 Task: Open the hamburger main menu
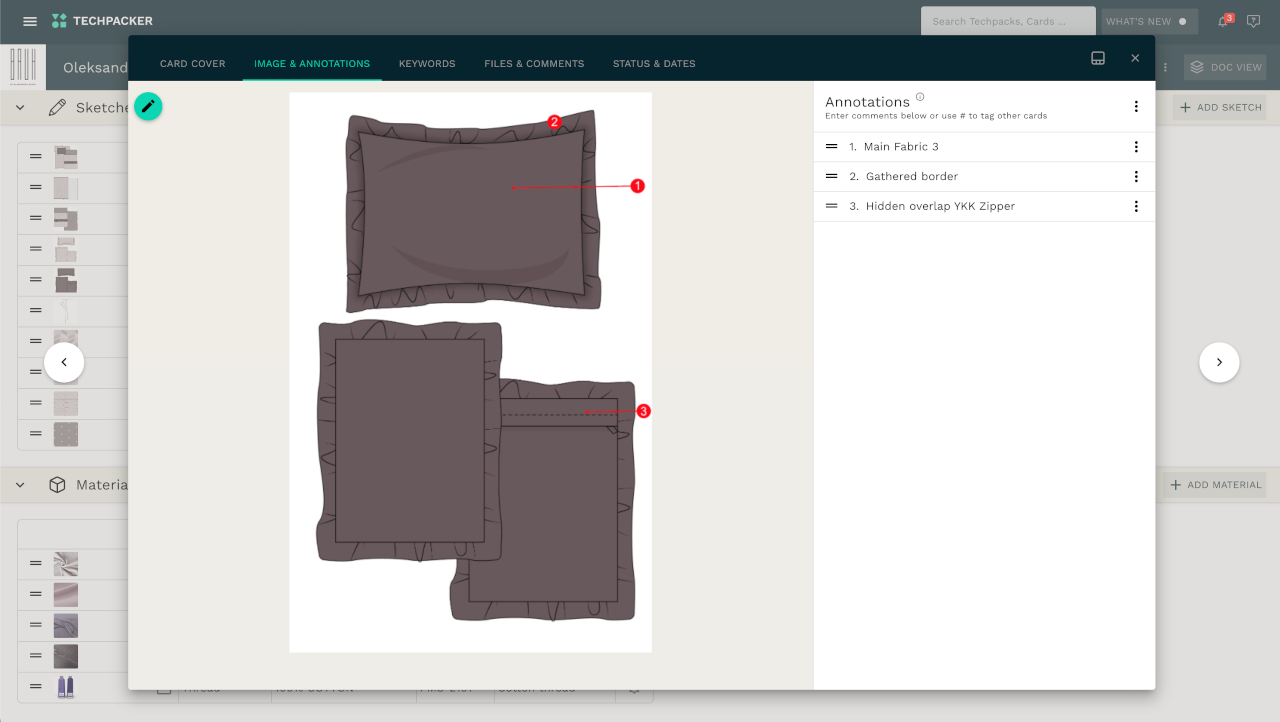pos(30,21)
